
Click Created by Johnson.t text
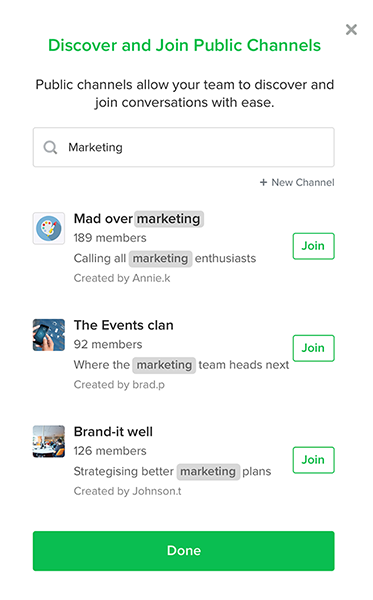(128, 491)
